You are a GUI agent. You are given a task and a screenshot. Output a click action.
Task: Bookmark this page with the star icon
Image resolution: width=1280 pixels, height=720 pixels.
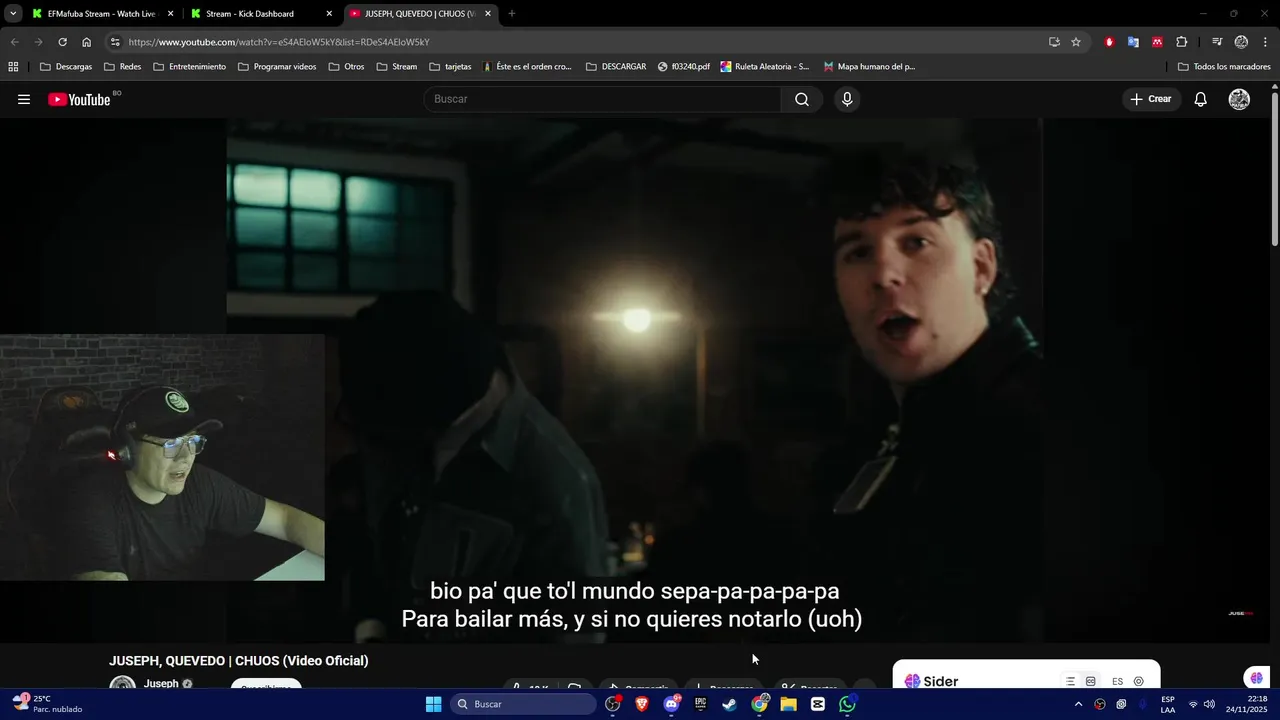[x=1076, y=42]
